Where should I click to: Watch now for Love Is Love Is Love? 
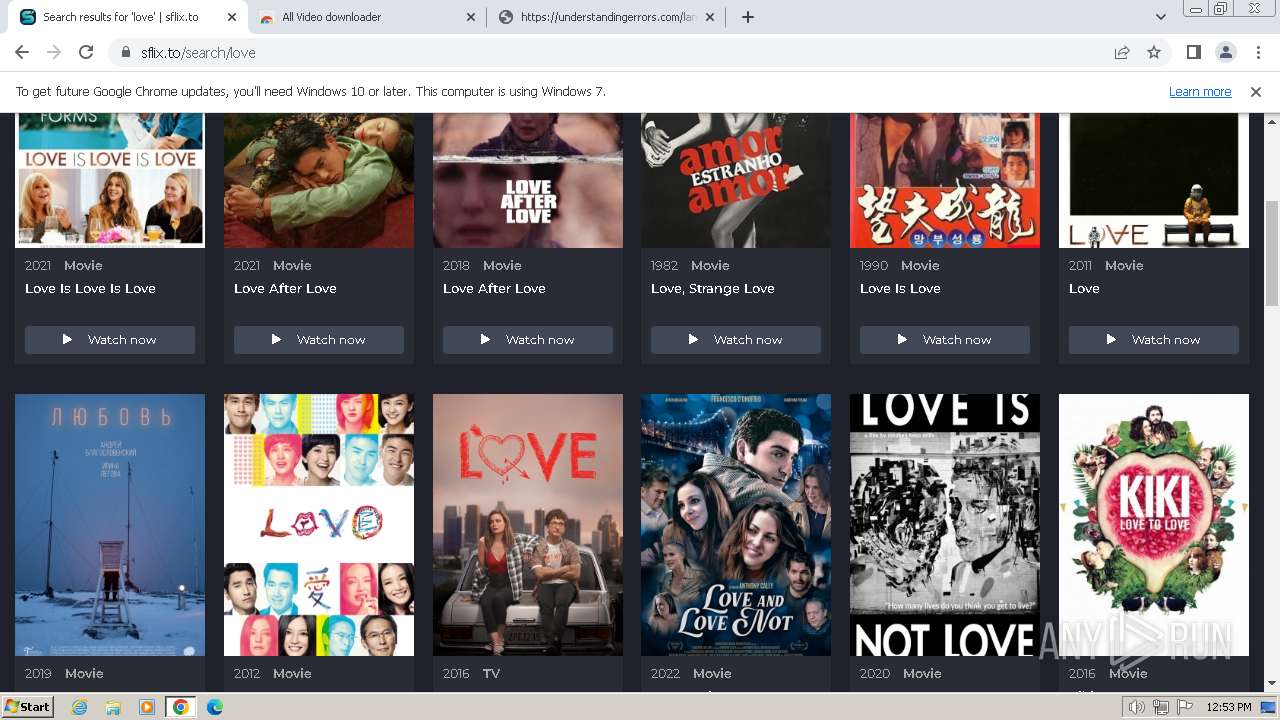click(110, 340)
